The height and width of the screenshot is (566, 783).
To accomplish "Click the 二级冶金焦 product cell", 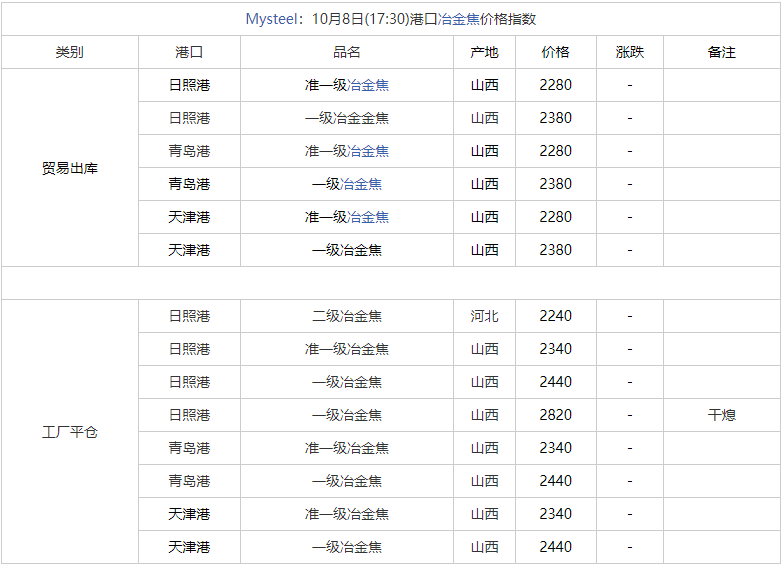I will coord(347,316).
